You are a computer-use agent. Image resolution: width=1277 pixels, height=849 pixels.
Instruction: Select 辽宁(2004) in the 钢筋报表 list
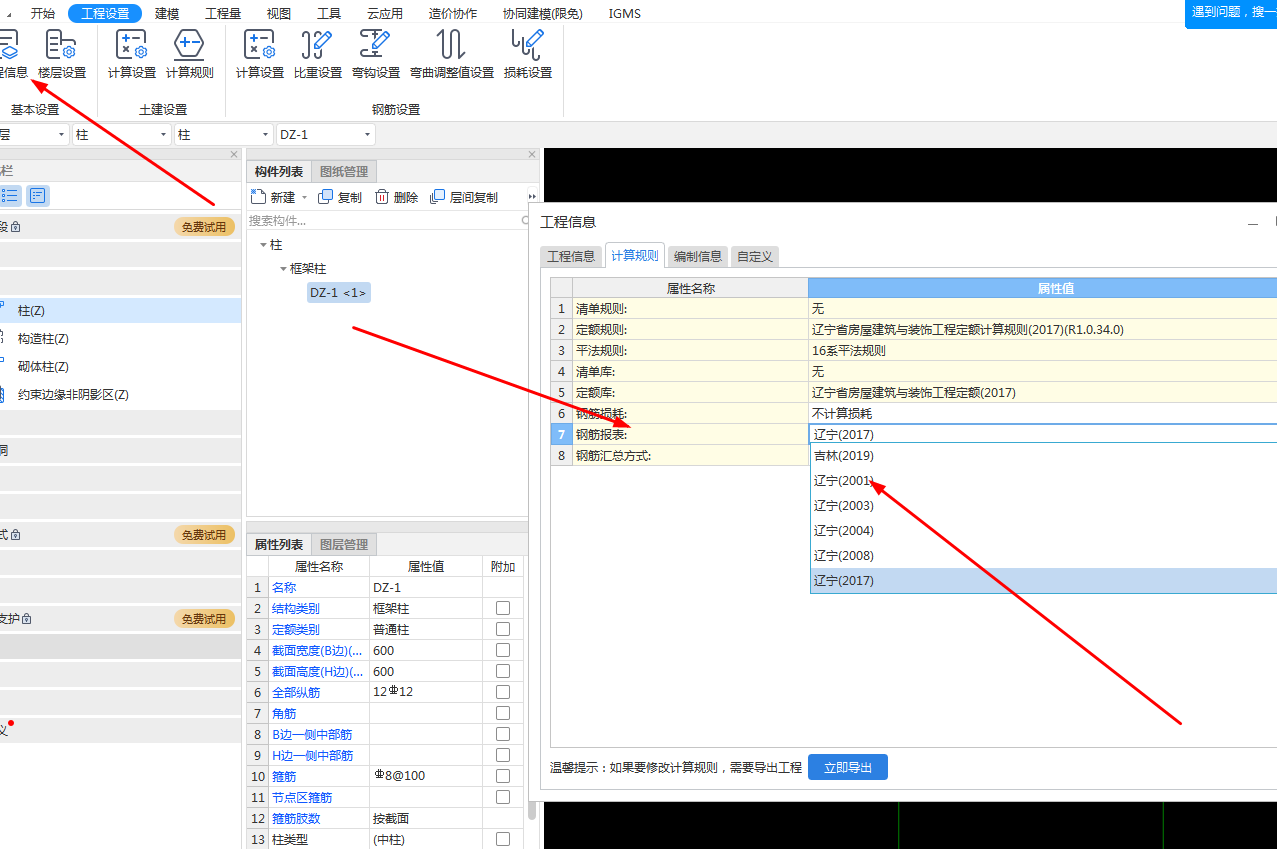[x=1043, y=530]
